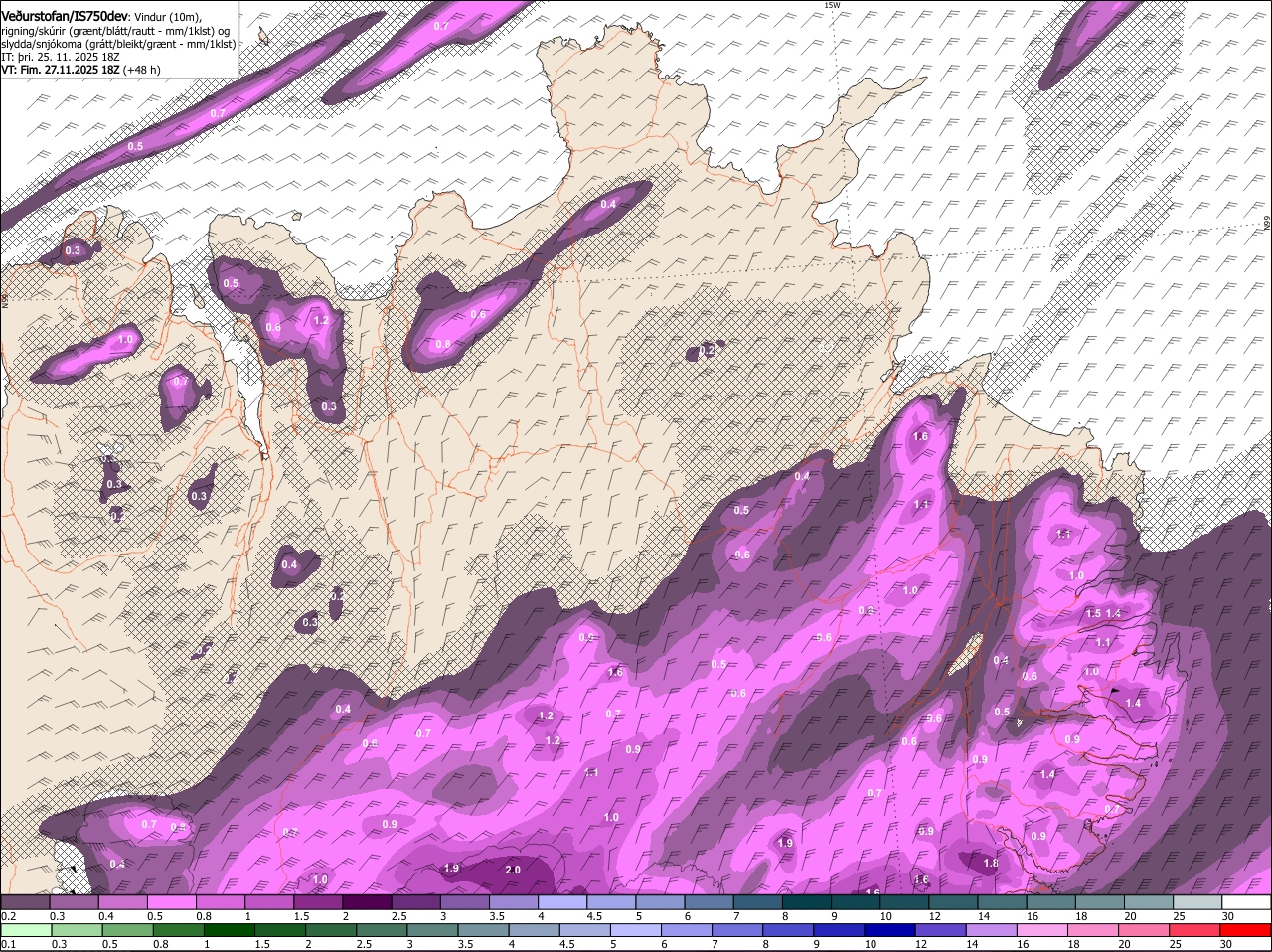Pick the dull mauve snow swatch starting at 0.2
The width and height of the screenshot is (1272, 952).
(x=25, y=902)
